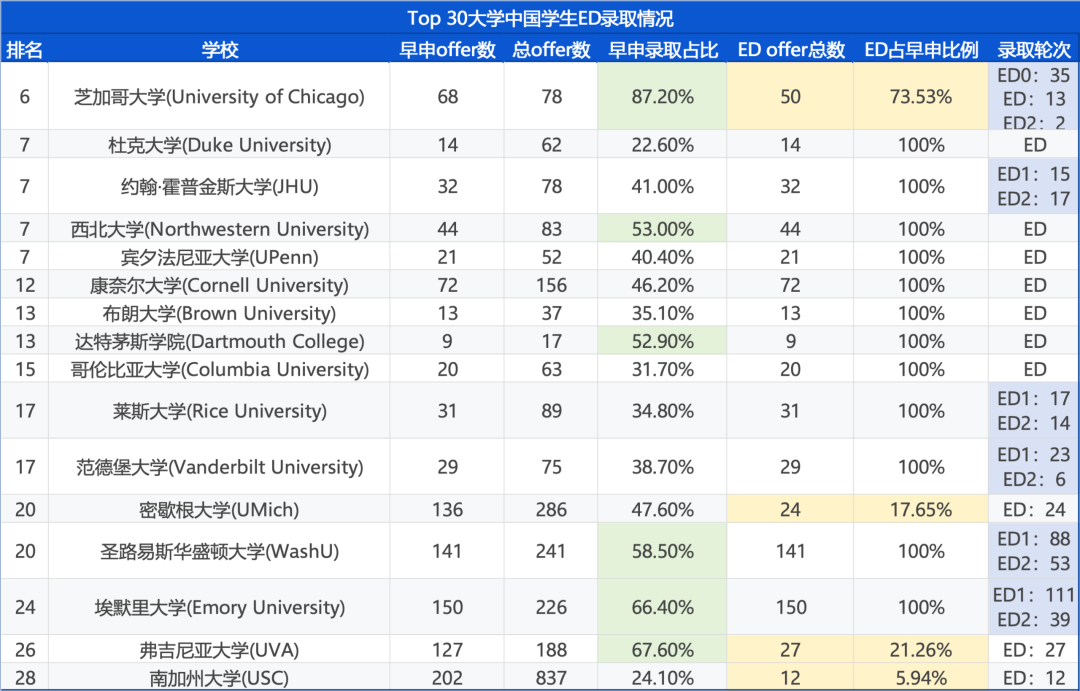The height and width of the screenshot is (691, 1080).
Task: Select the 58.50% cell for WashU
Action: point(663,551)
